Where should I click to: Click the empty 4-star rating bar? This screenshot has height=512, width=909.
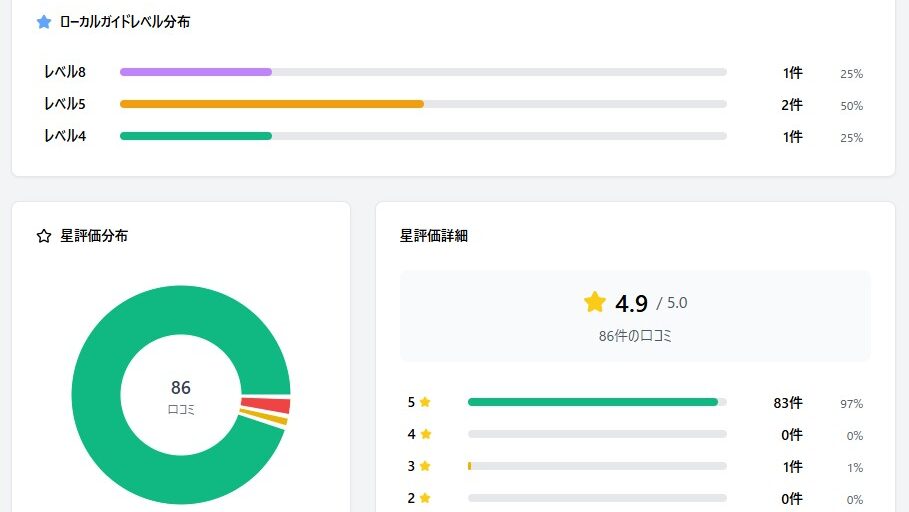pos(597,434)
